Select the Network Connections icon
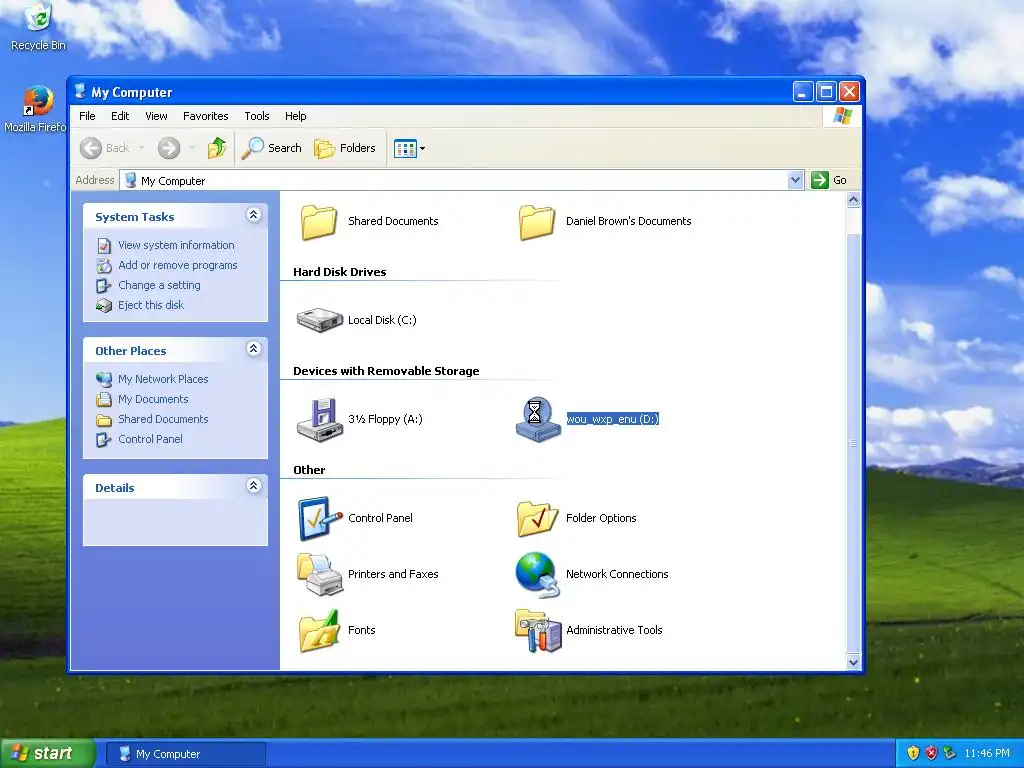 point(537,575)
